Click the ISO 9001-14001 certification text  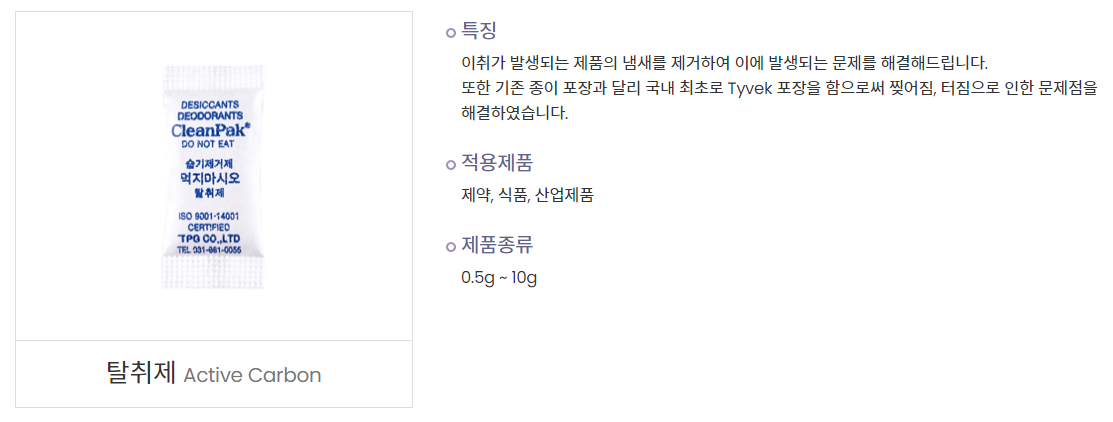point(211,216)
